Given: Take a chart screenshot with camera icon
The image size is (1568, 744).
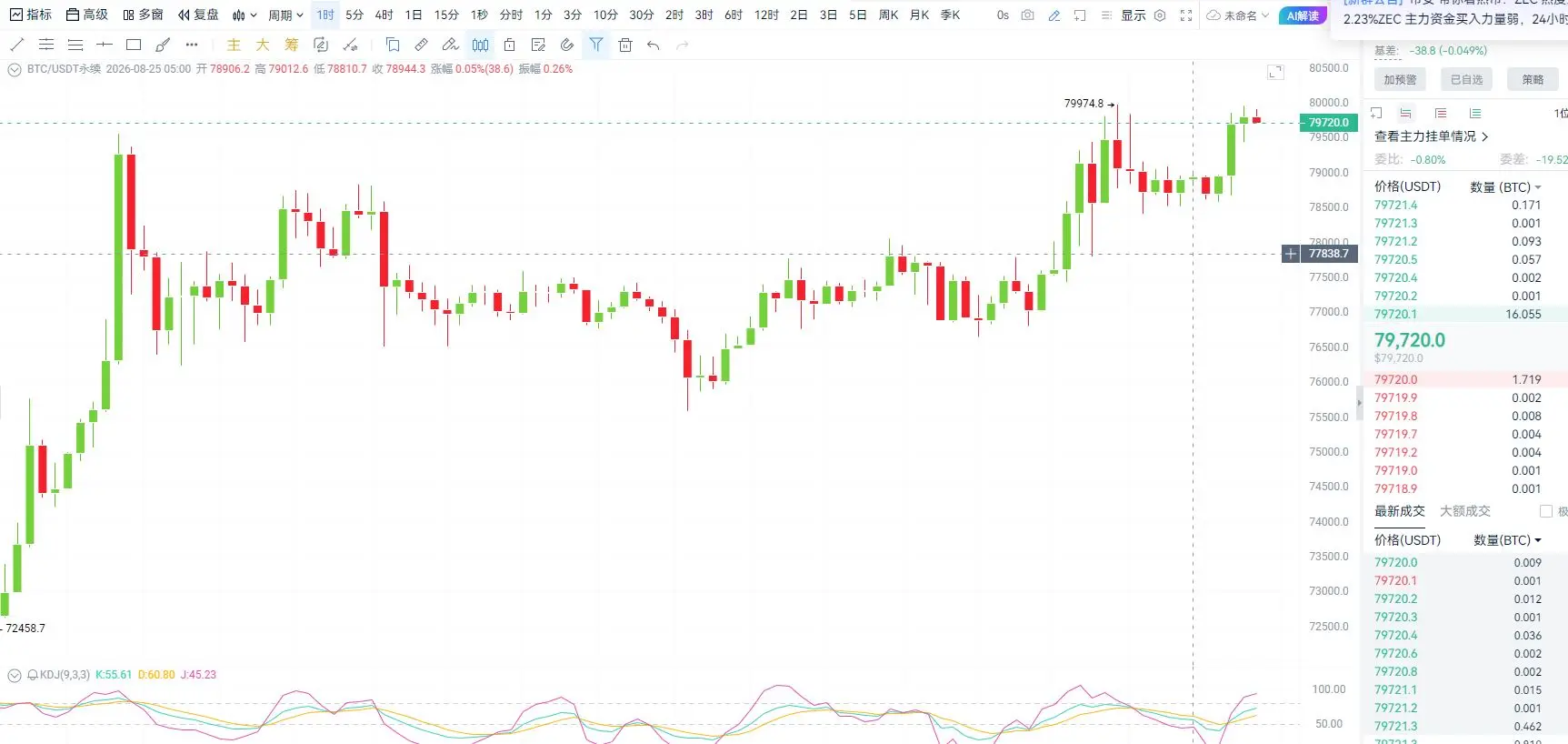Looking at the screenshot, I should coord(1027,15).
